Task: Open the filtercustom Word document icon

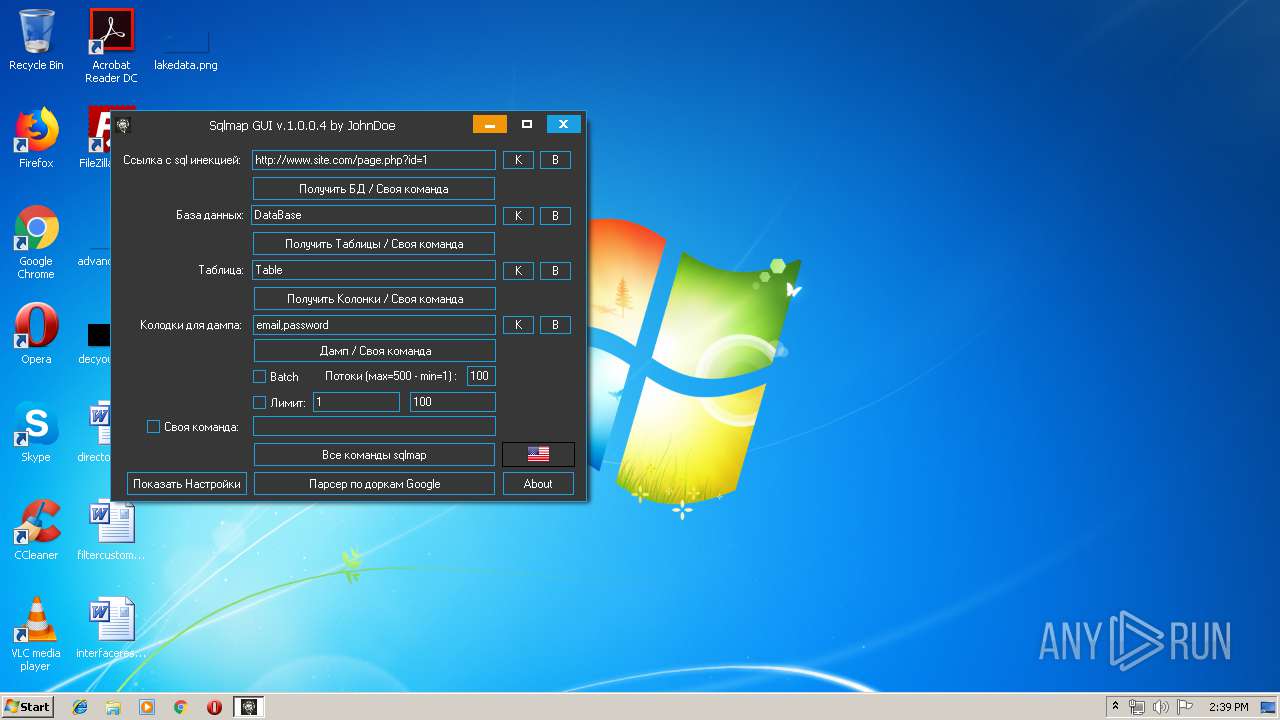Action: (x=110, y=530)
